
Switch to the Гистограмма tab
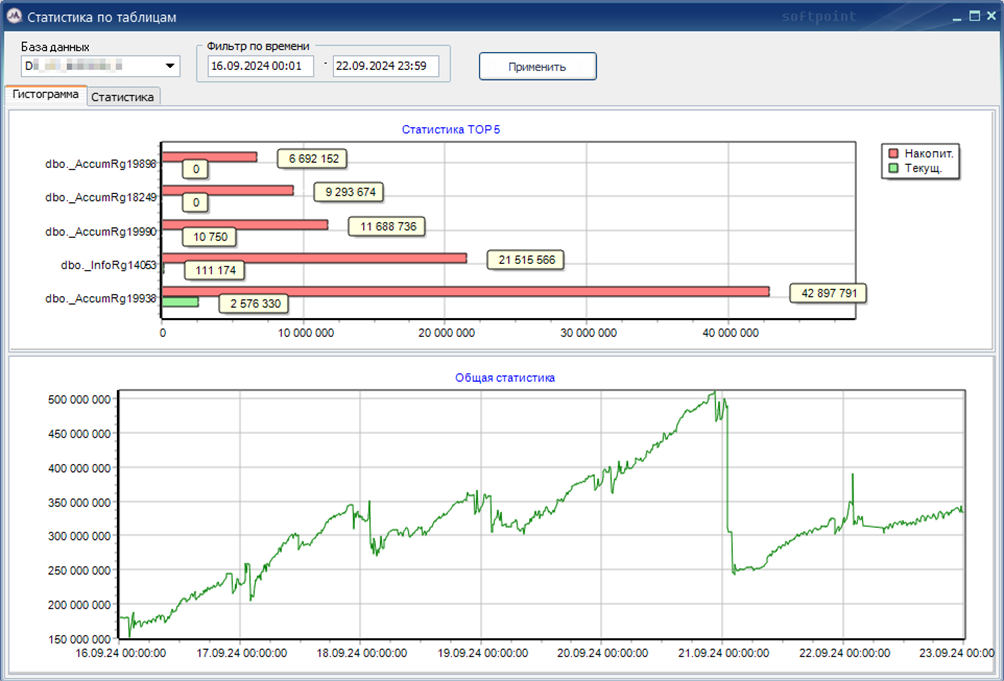click(x=46, y=95)
